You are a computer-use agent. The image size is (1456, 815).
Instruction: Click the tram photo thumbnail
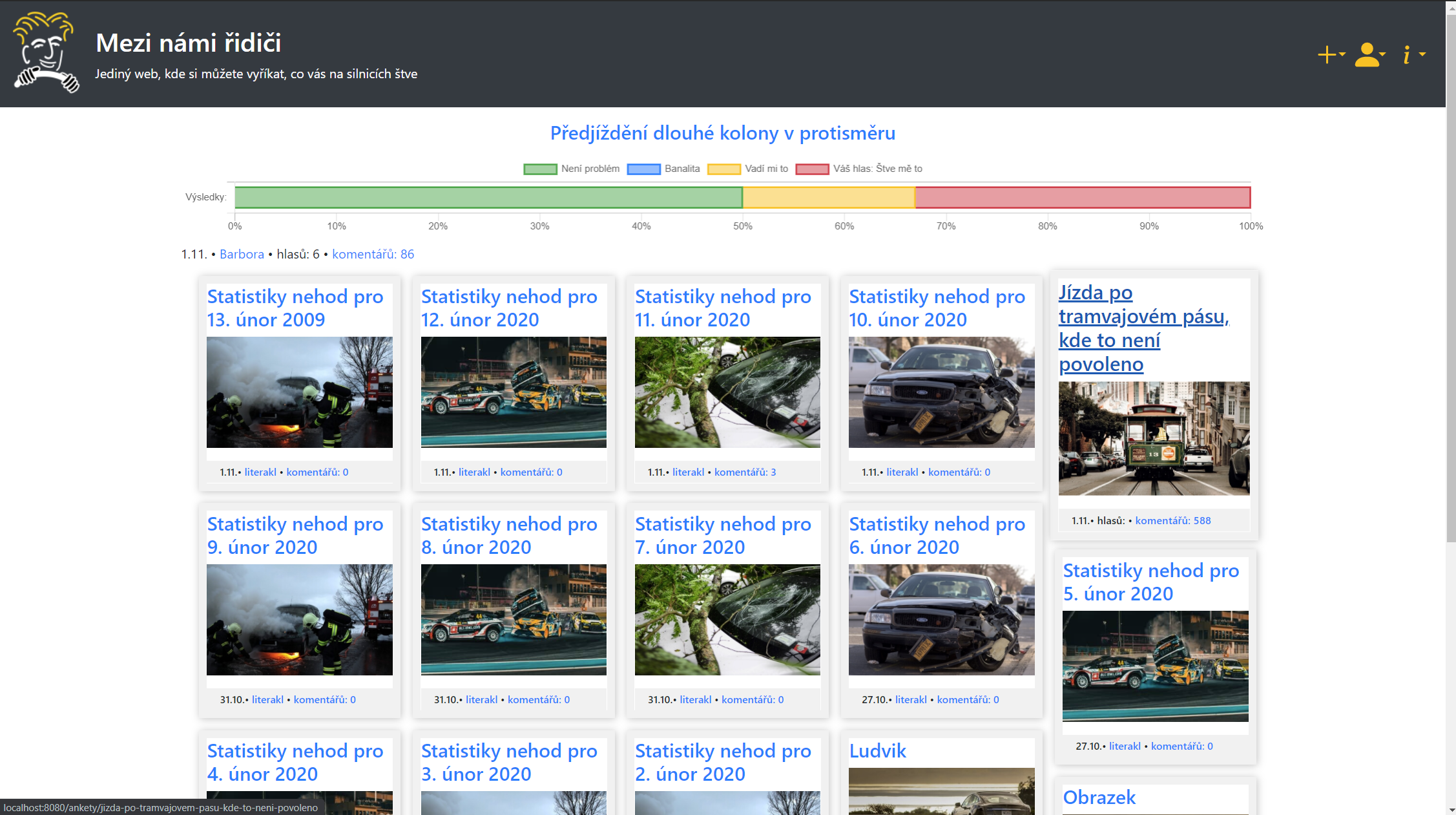pyautogui.click(x=1154, y=439)
